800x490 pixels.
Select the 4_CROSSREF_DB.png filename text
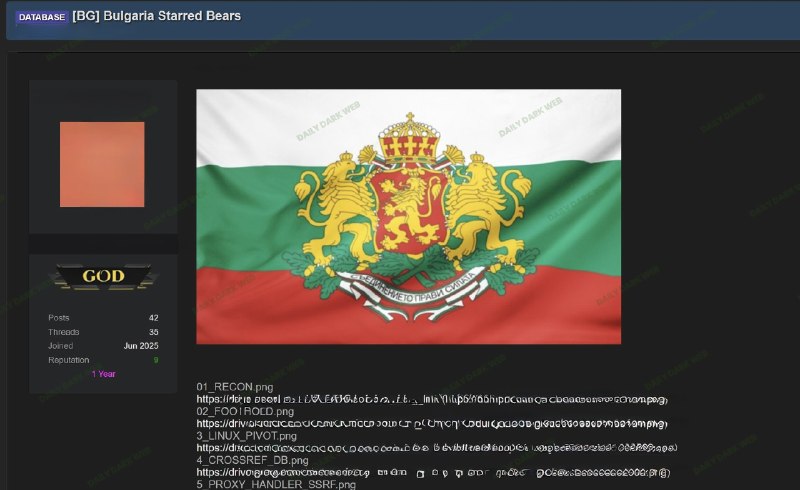[253, 460]
